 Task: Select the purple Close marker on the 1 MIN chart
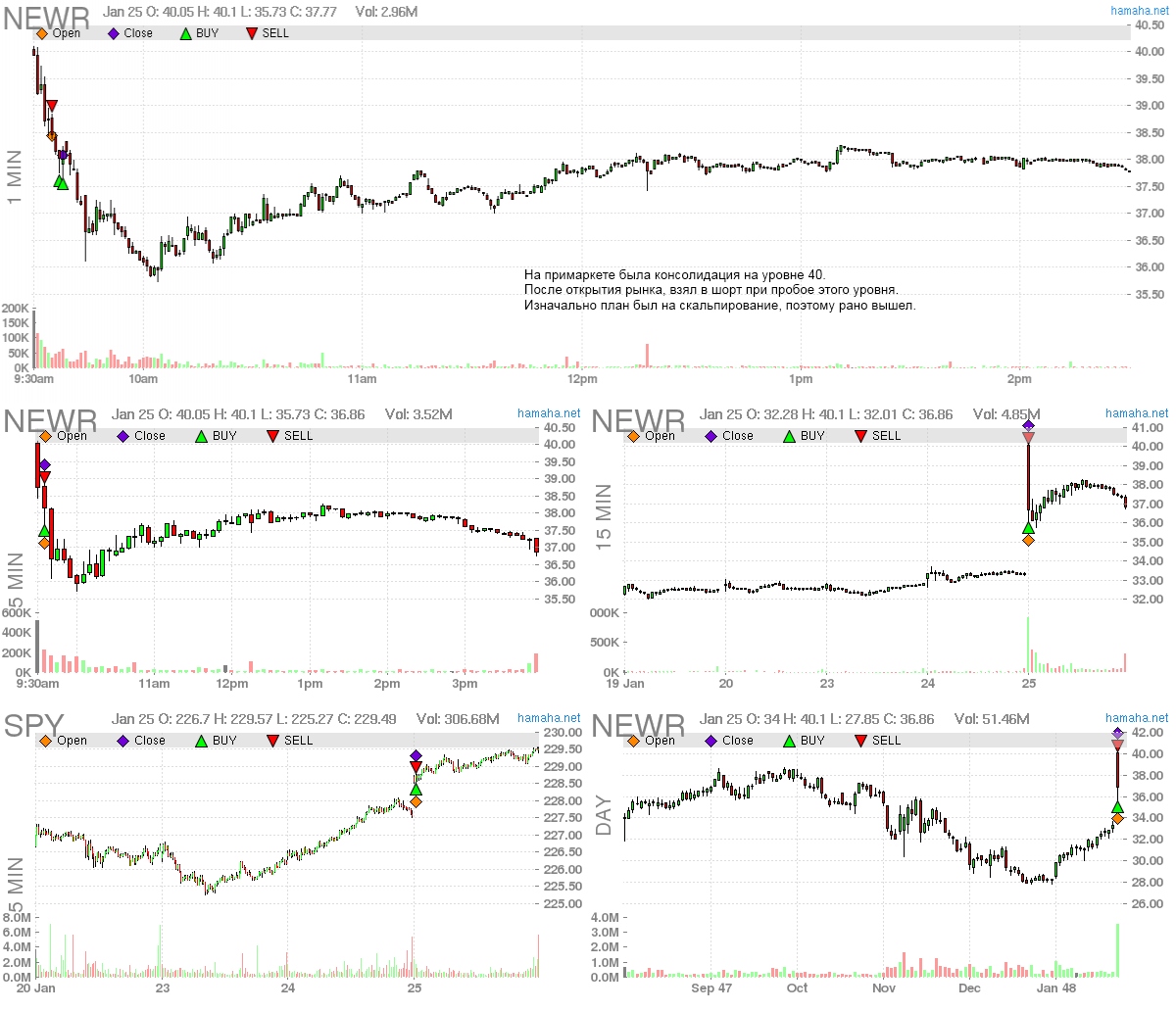pyautogui.click(x=63, y=155)
